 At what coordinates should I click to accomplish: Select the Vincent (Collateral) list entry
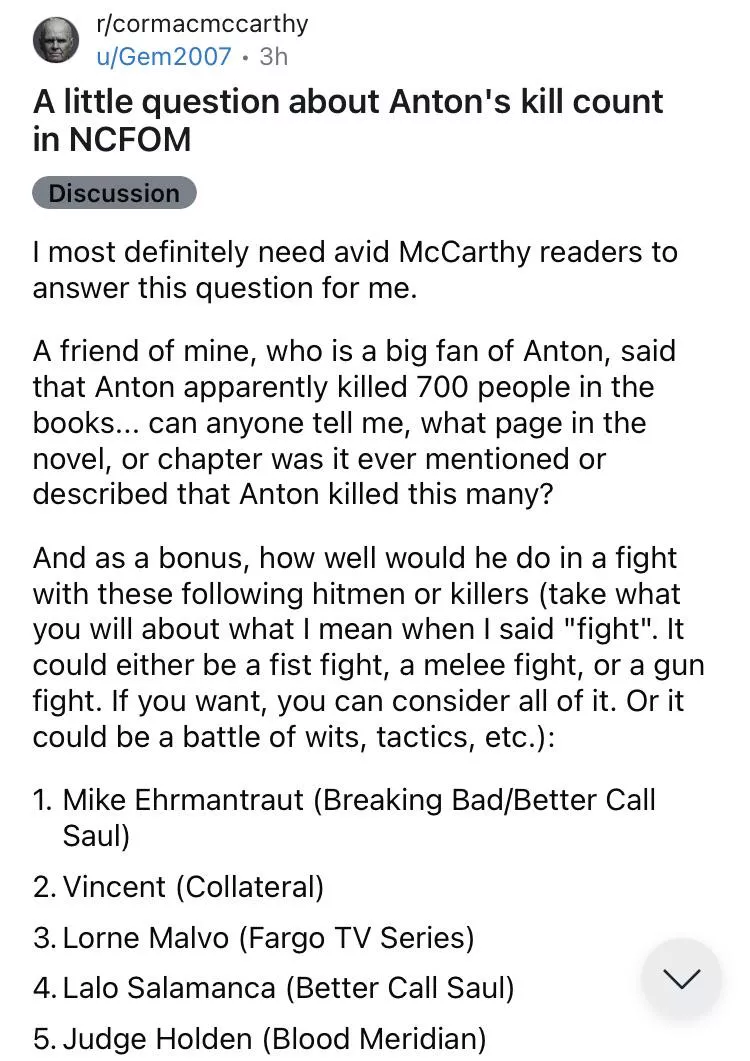(x=193, y=886)
